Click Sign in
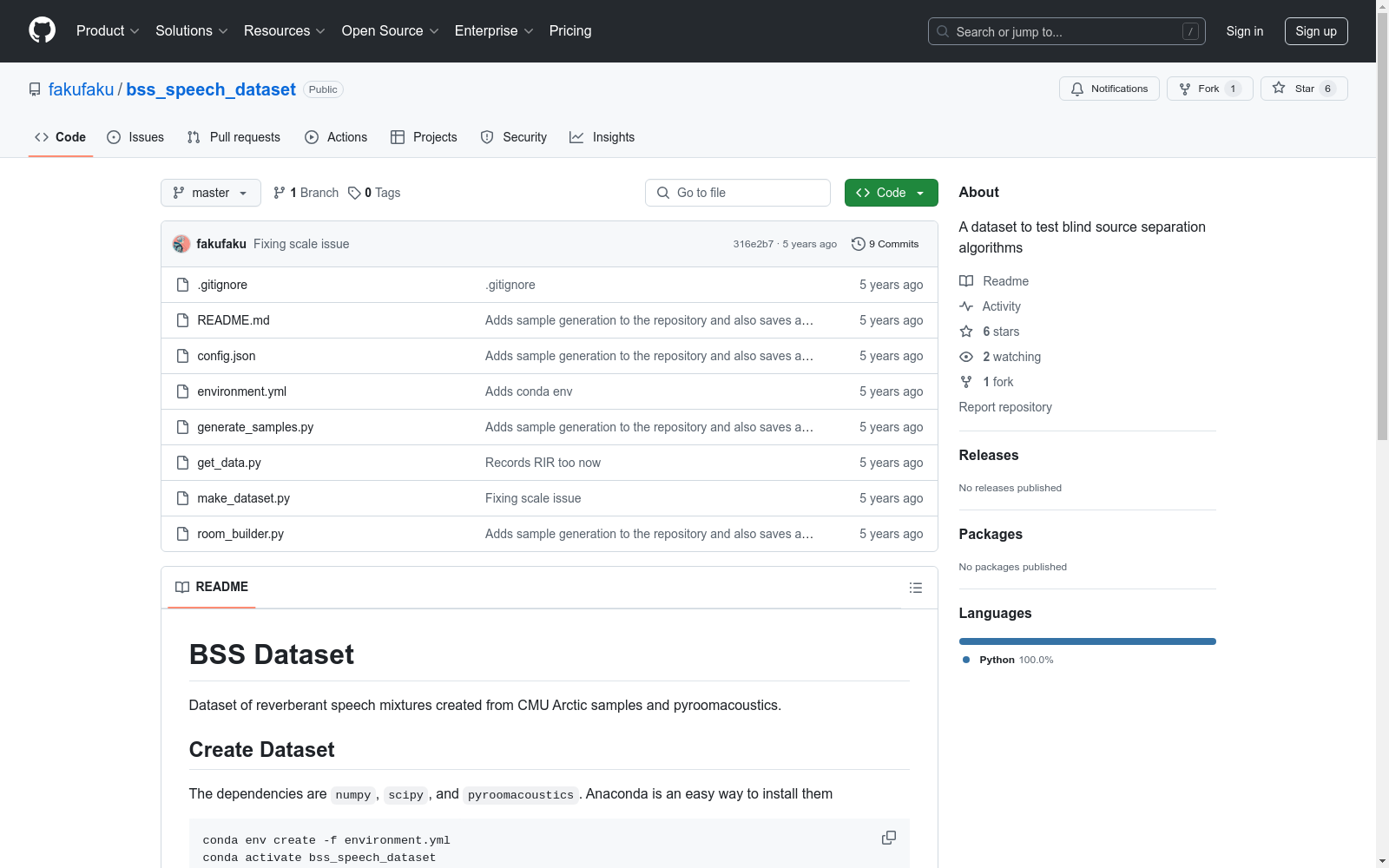Image resolution: width=1389 pixels, height=868 pixels. [1245, 31]
